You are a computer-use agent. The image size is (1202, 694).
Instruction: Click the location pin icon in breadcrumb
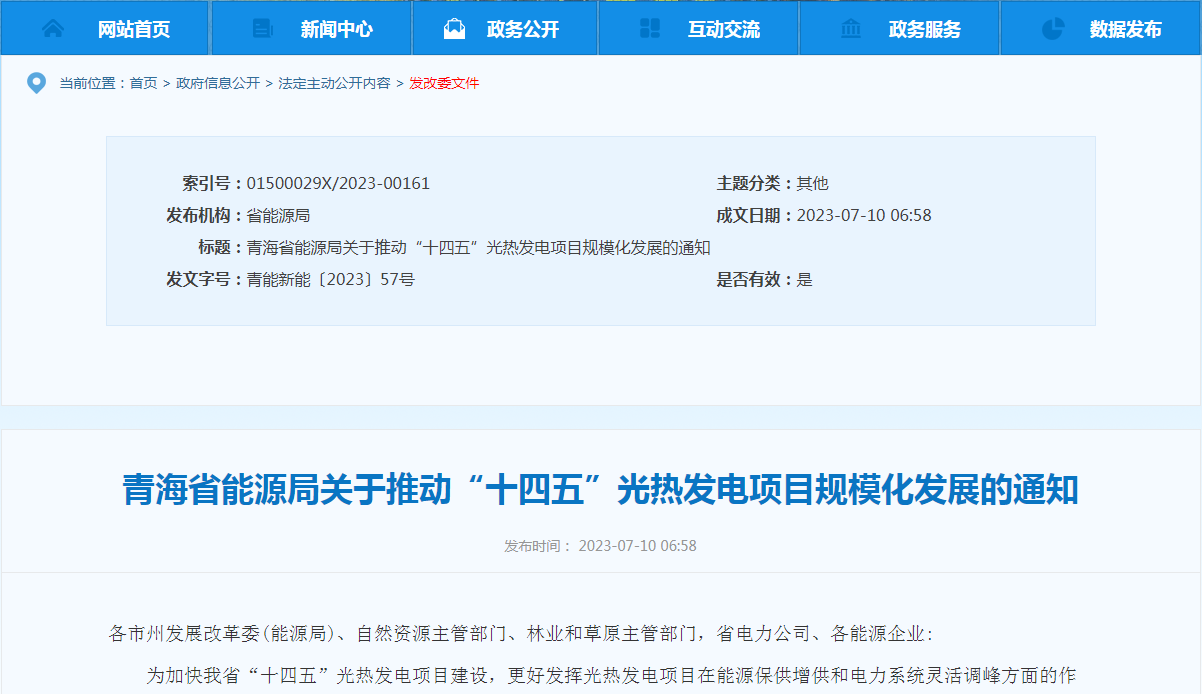click(x=36, y=83)
